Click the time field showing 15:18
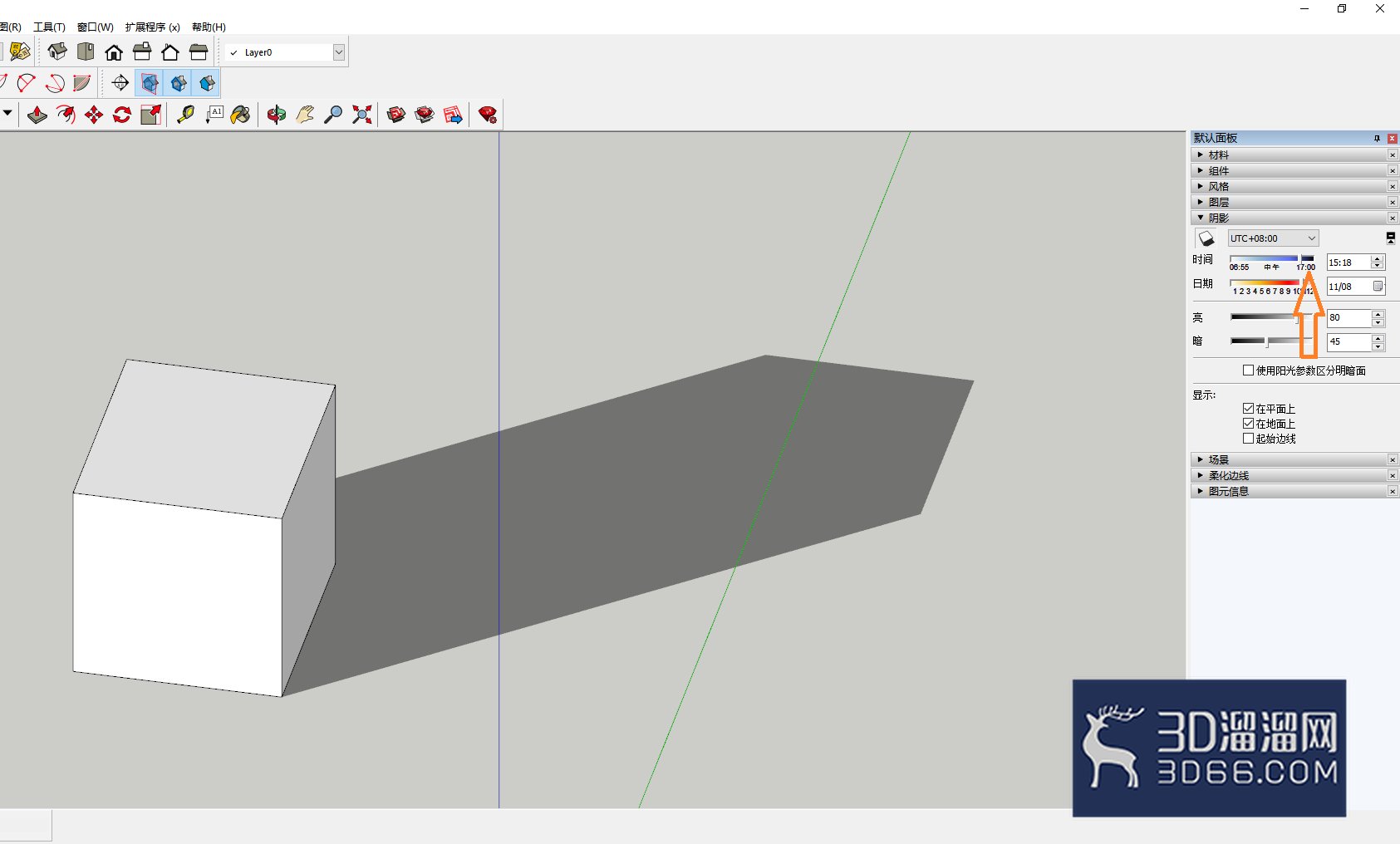 [1348, 263]
